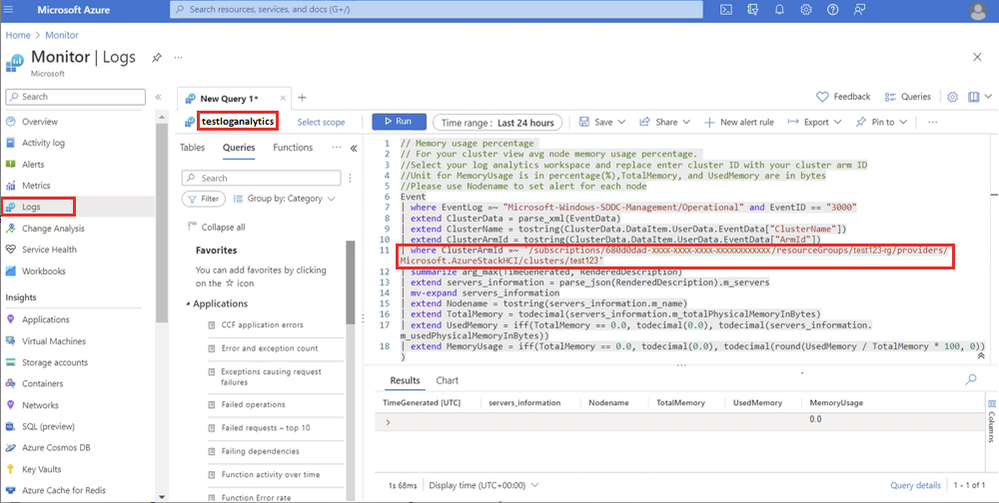Open the user account avatar

pyautogui.click(x=977, y=10)
